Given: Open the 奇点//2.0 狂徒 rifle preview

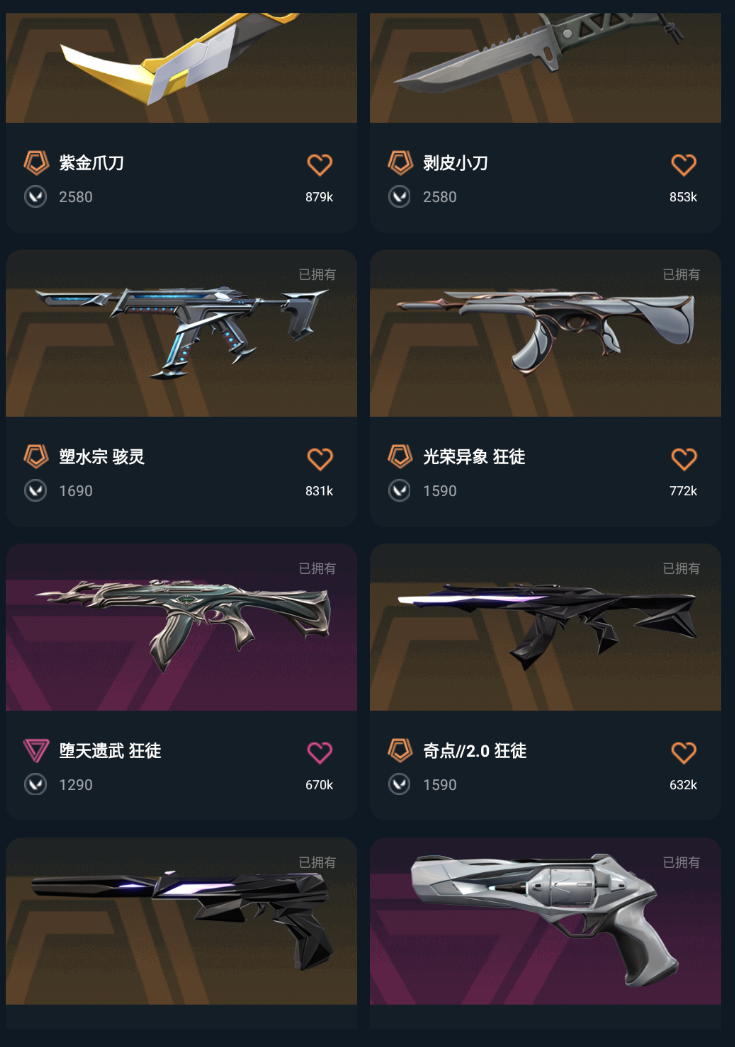Looking at the screenshot, I should coord(545,627).
